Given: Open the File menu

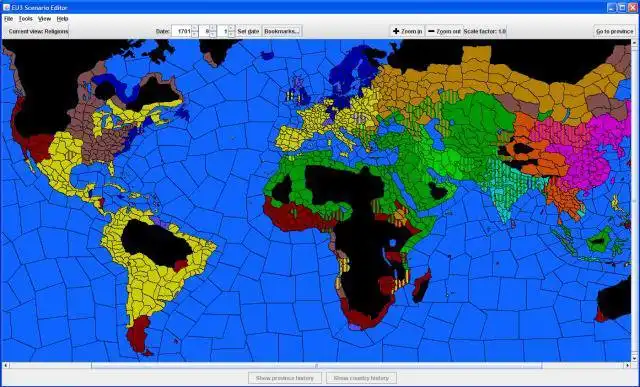Looking at the screenshot, I should coord(8,19).
